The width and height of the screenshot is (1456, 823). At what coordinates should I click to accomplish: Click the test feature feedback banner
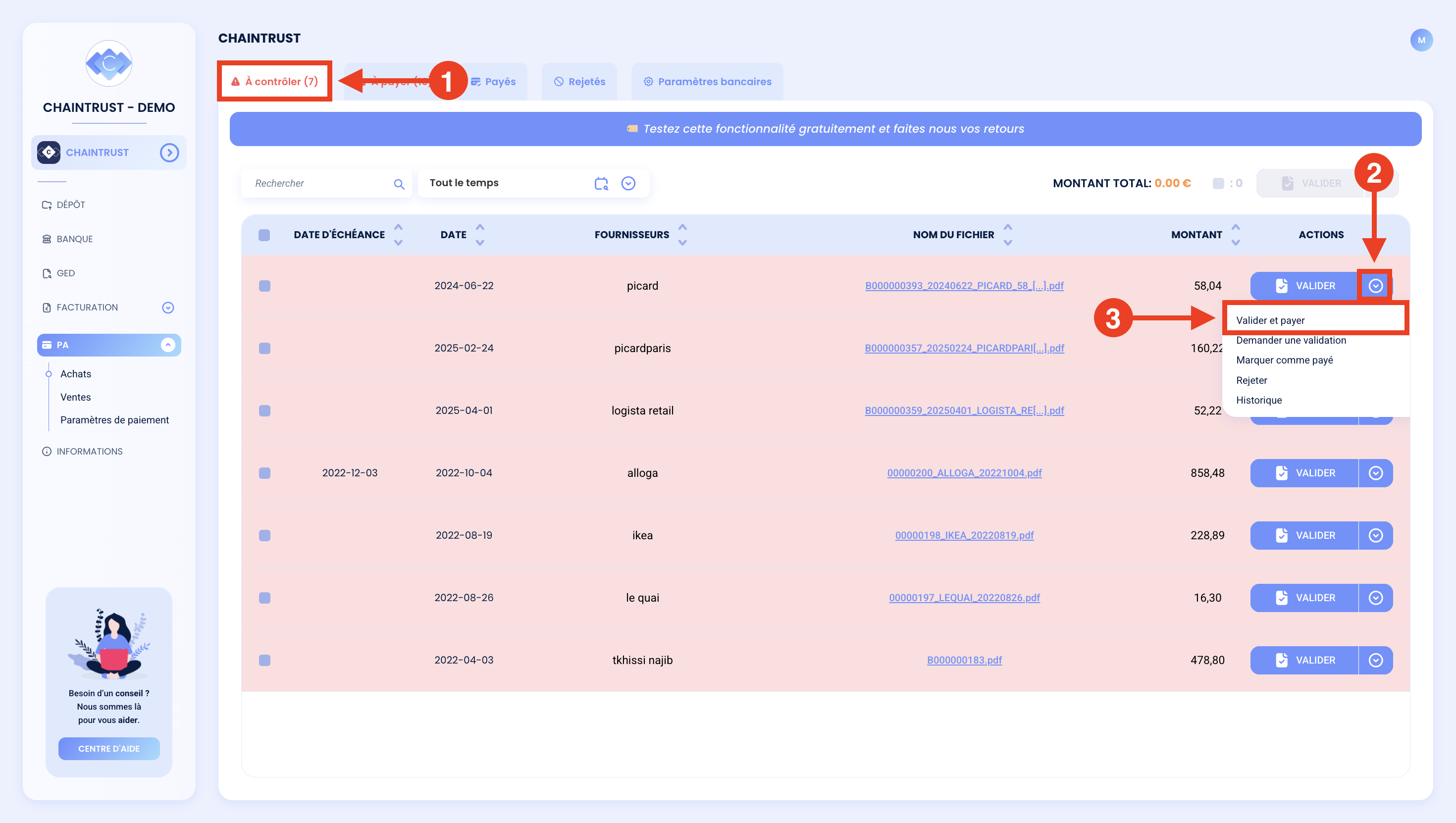click(825, 129)
